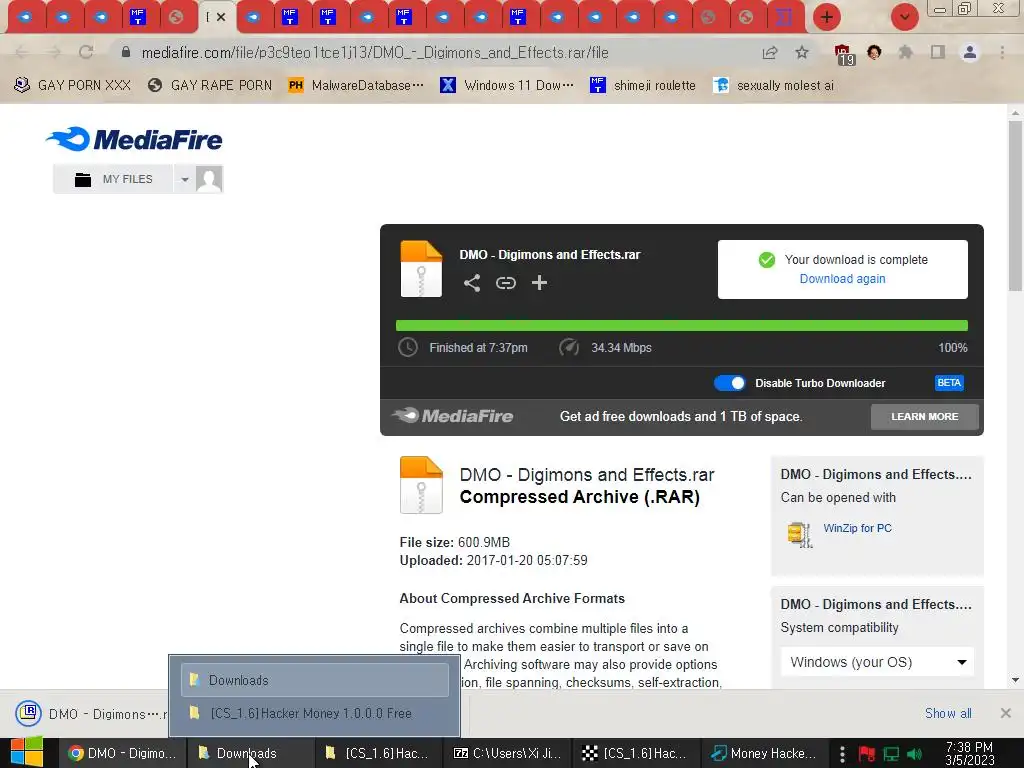Click the share page icon in address bar
This screenshot has height=768, width=1024.
click(x=770, y=53)
